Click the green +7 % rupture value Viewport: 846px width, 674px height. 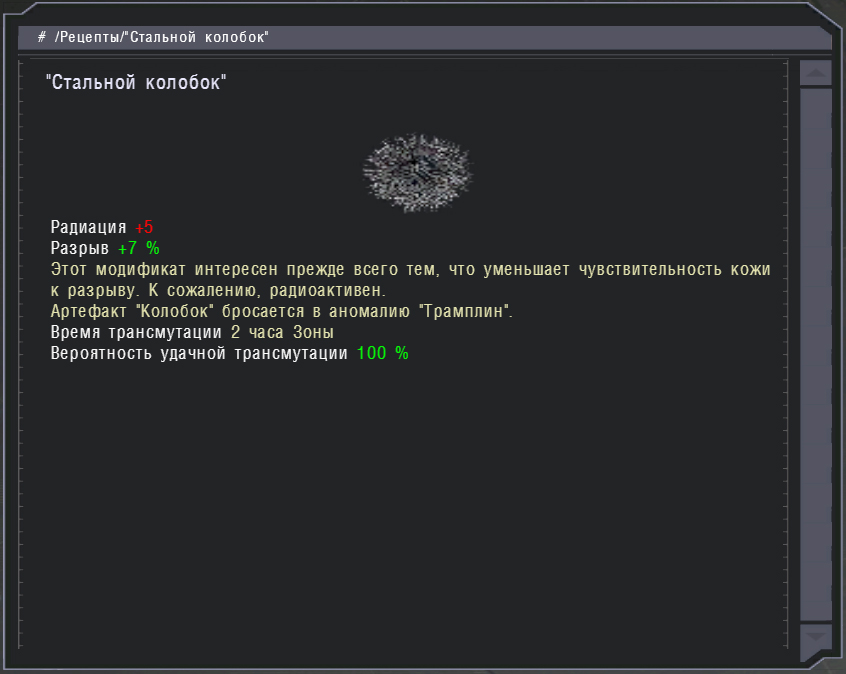pyautogui.click(x=138, y=248)
